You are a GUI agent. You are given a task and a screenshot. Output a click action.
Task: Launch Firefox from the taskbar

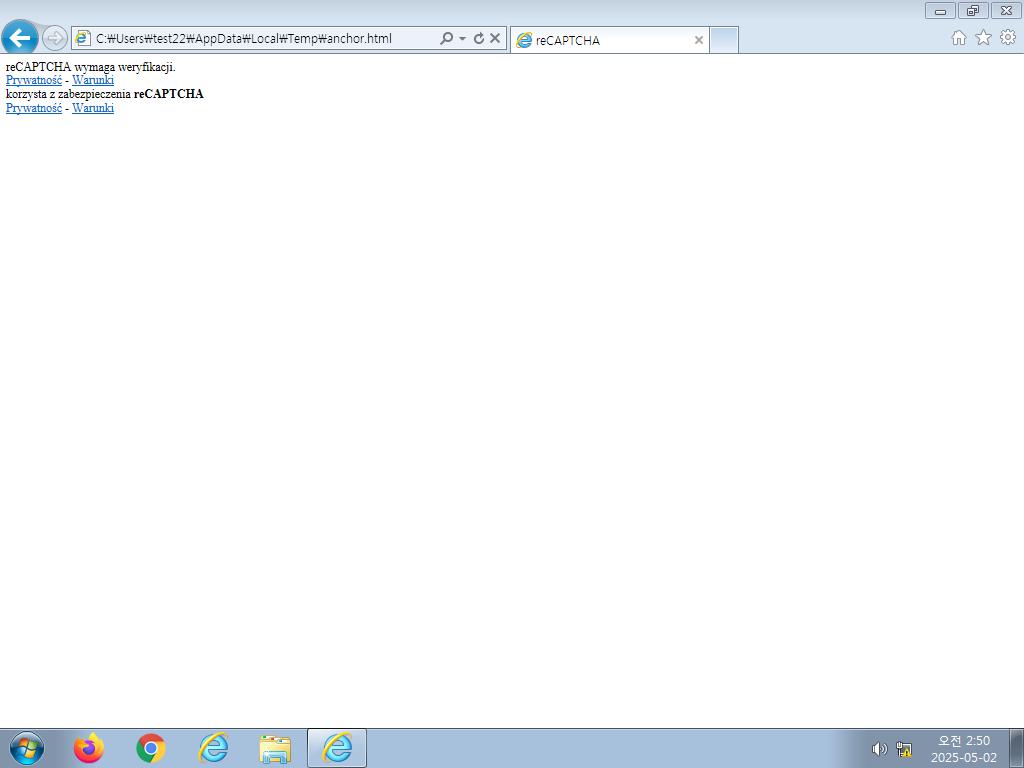coord(89,748)
